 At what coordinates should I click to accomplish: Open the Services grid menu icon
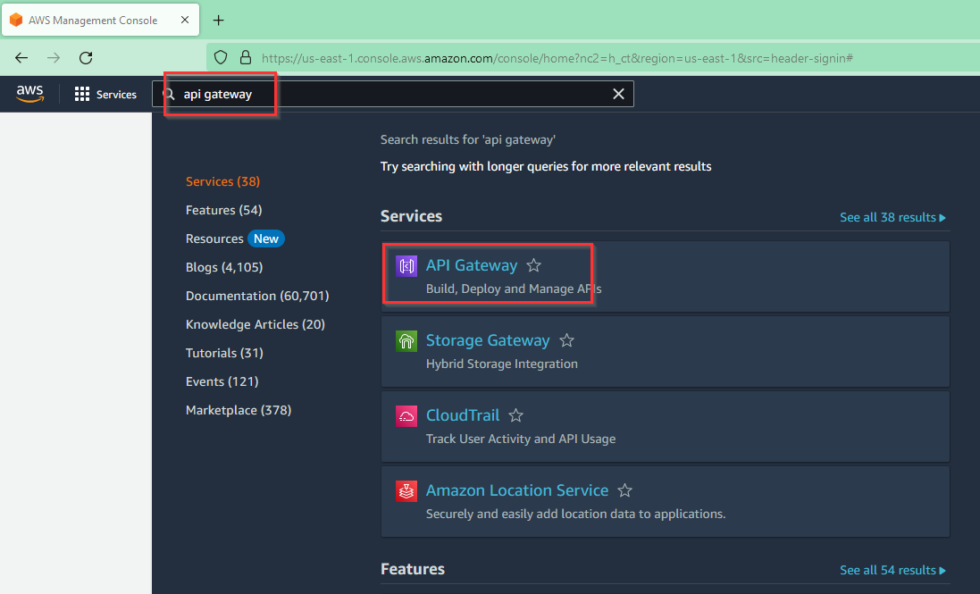click(x=82, y=94)
